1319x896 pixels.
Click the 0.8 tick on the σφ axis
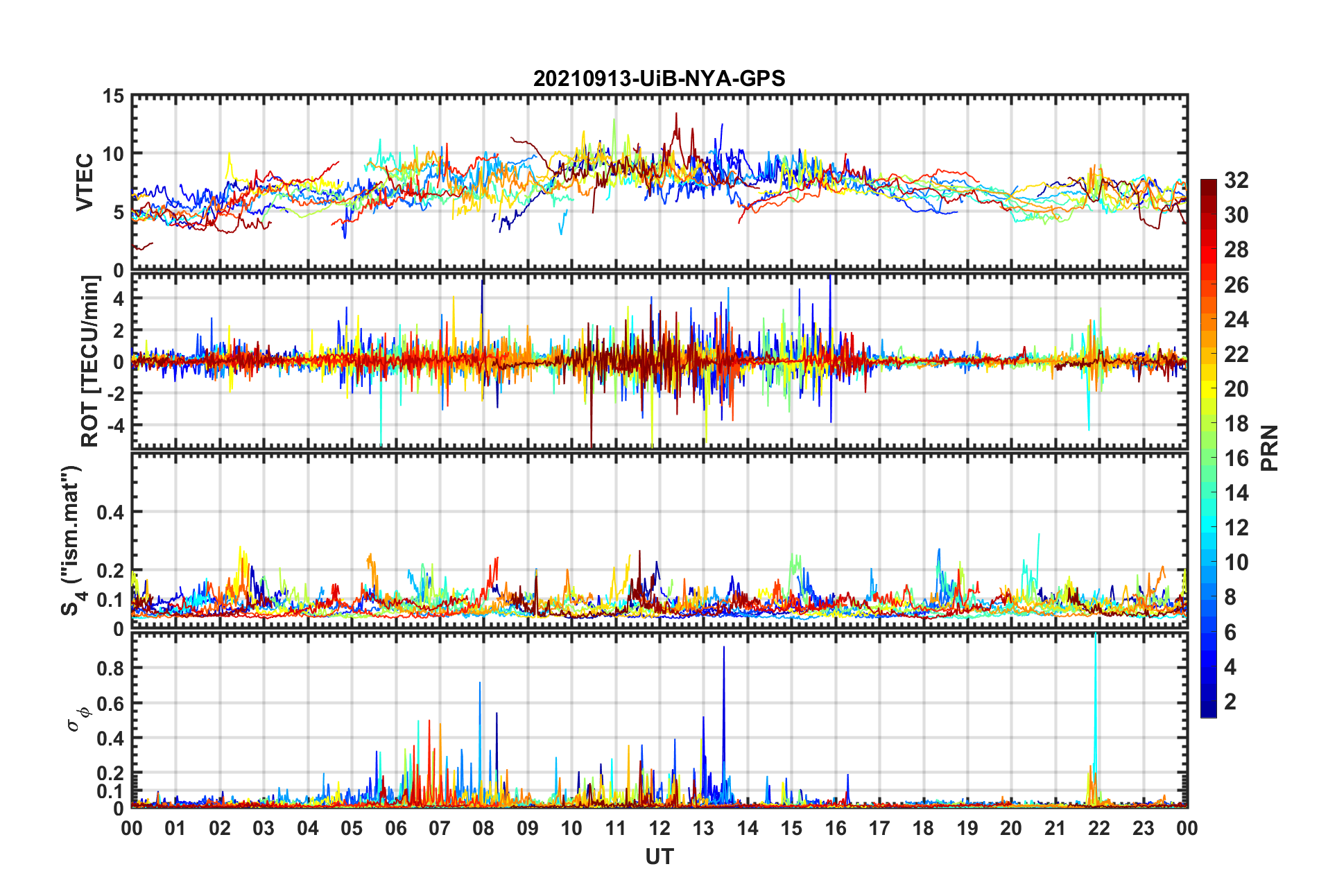(110, 669)
